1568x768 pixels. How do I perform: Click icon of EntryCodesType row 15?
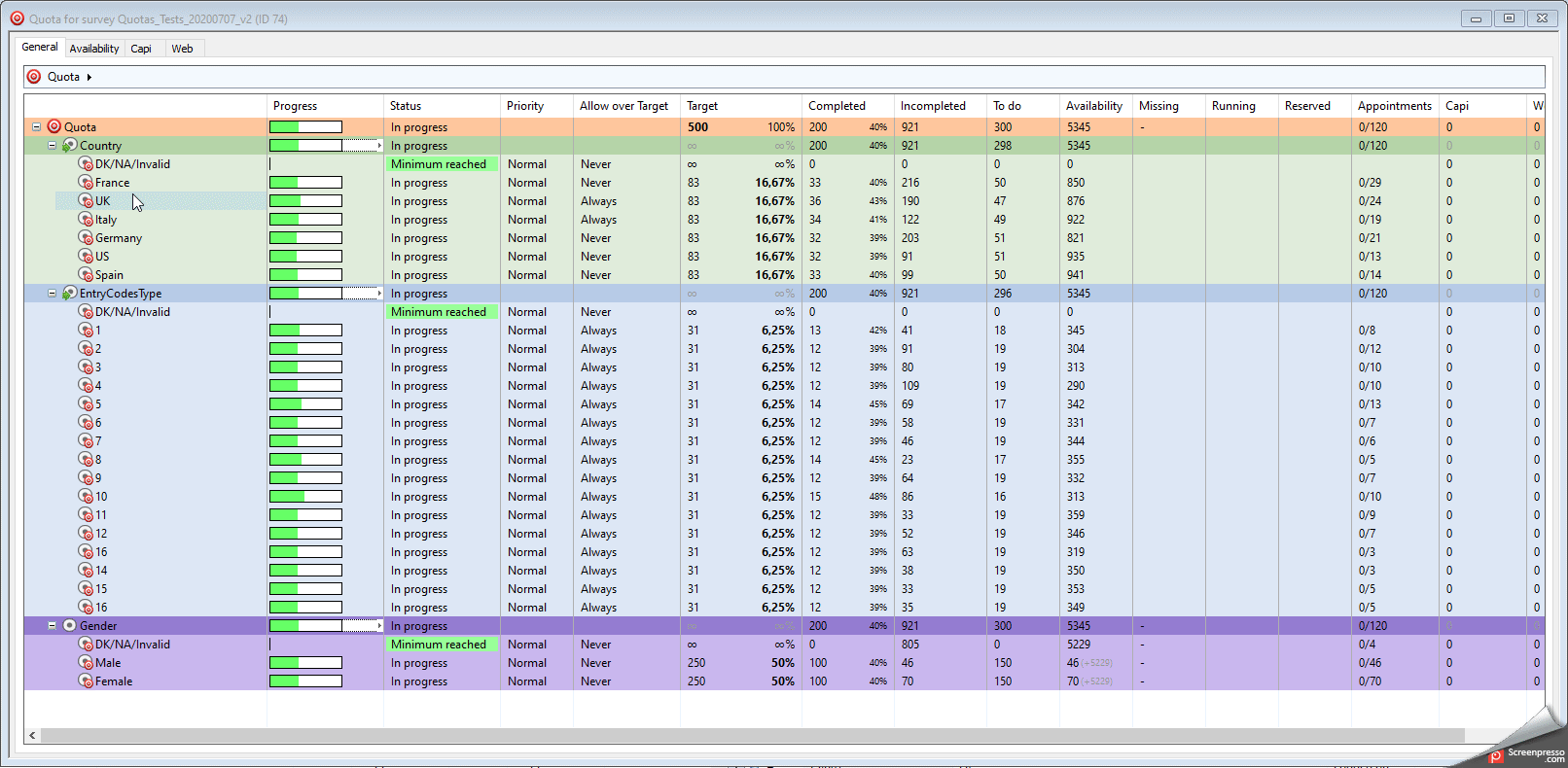pos(86,588)
